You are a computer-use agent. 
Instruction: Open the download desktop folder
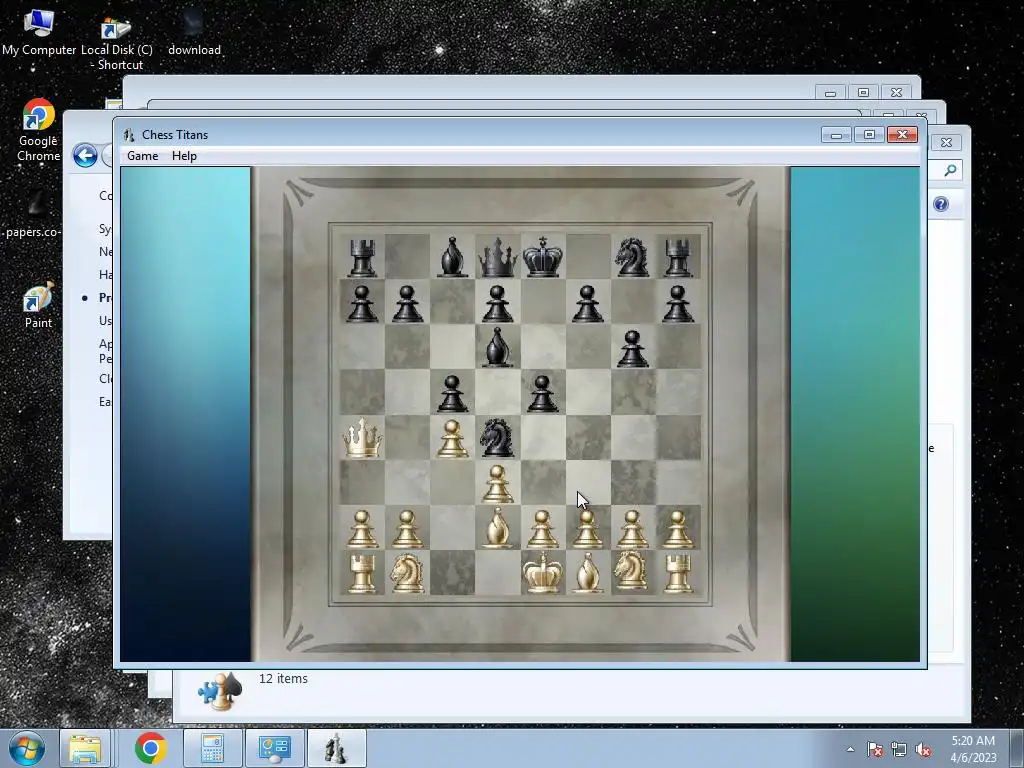pyautogui.click(x=194, y=33)
